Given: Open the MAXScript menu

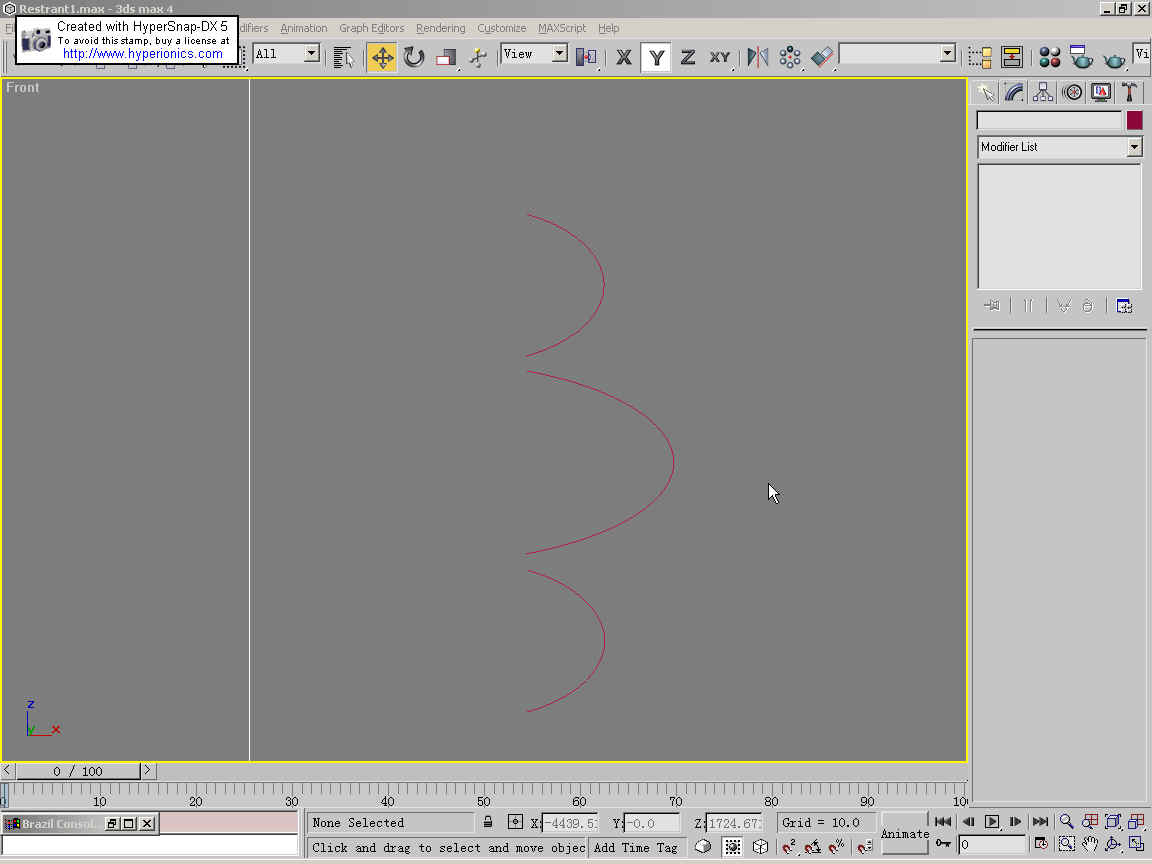Looking at the screenshot, I should [562, 28].
